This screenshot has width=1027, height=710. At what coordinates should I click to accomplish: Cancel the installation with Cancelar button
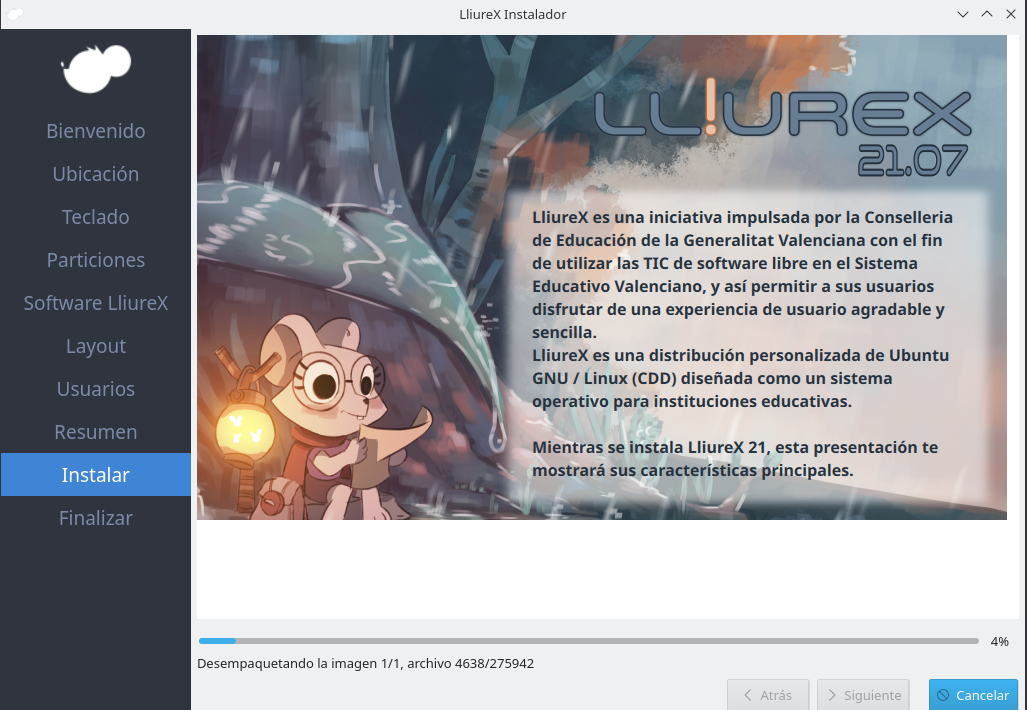[973, 695]
